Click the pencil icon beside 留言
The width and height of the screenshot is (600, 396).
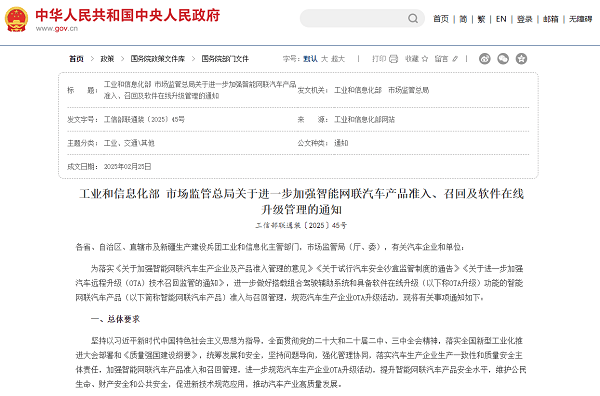pos(455,59)
